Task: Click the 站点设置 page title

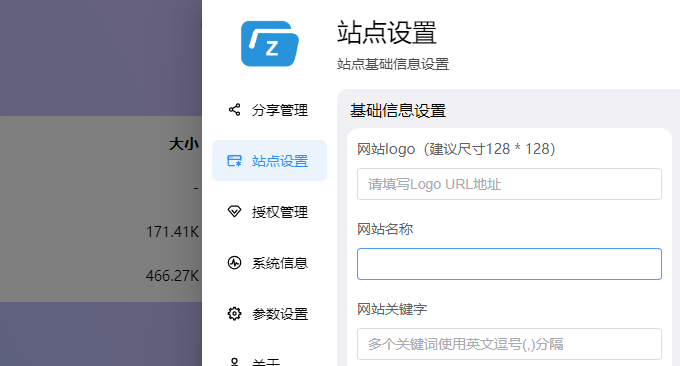Action: point(387,33)
